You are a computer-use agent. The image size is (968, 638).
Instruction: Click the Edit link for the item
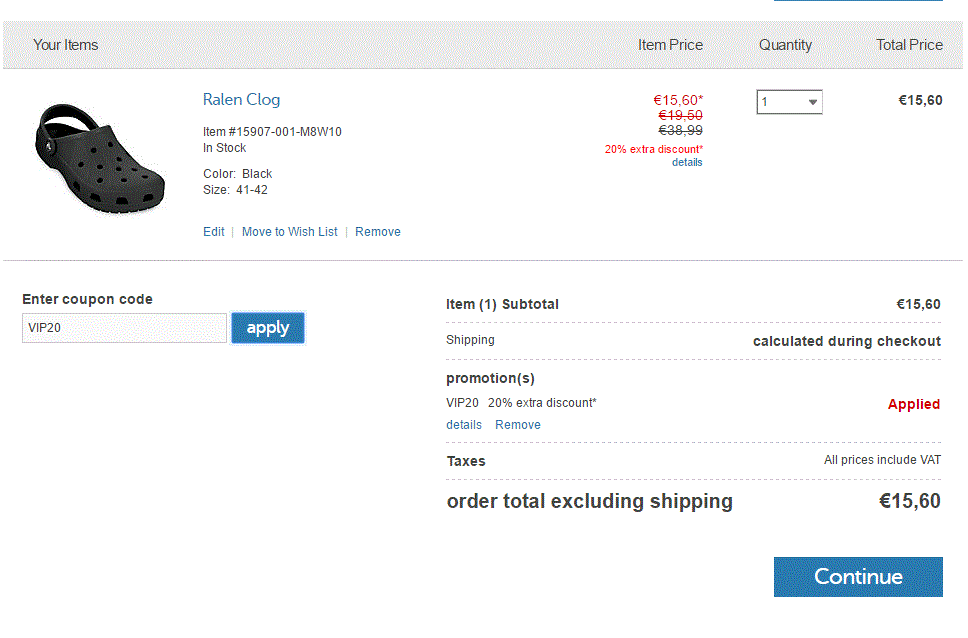tap(214, 232)
